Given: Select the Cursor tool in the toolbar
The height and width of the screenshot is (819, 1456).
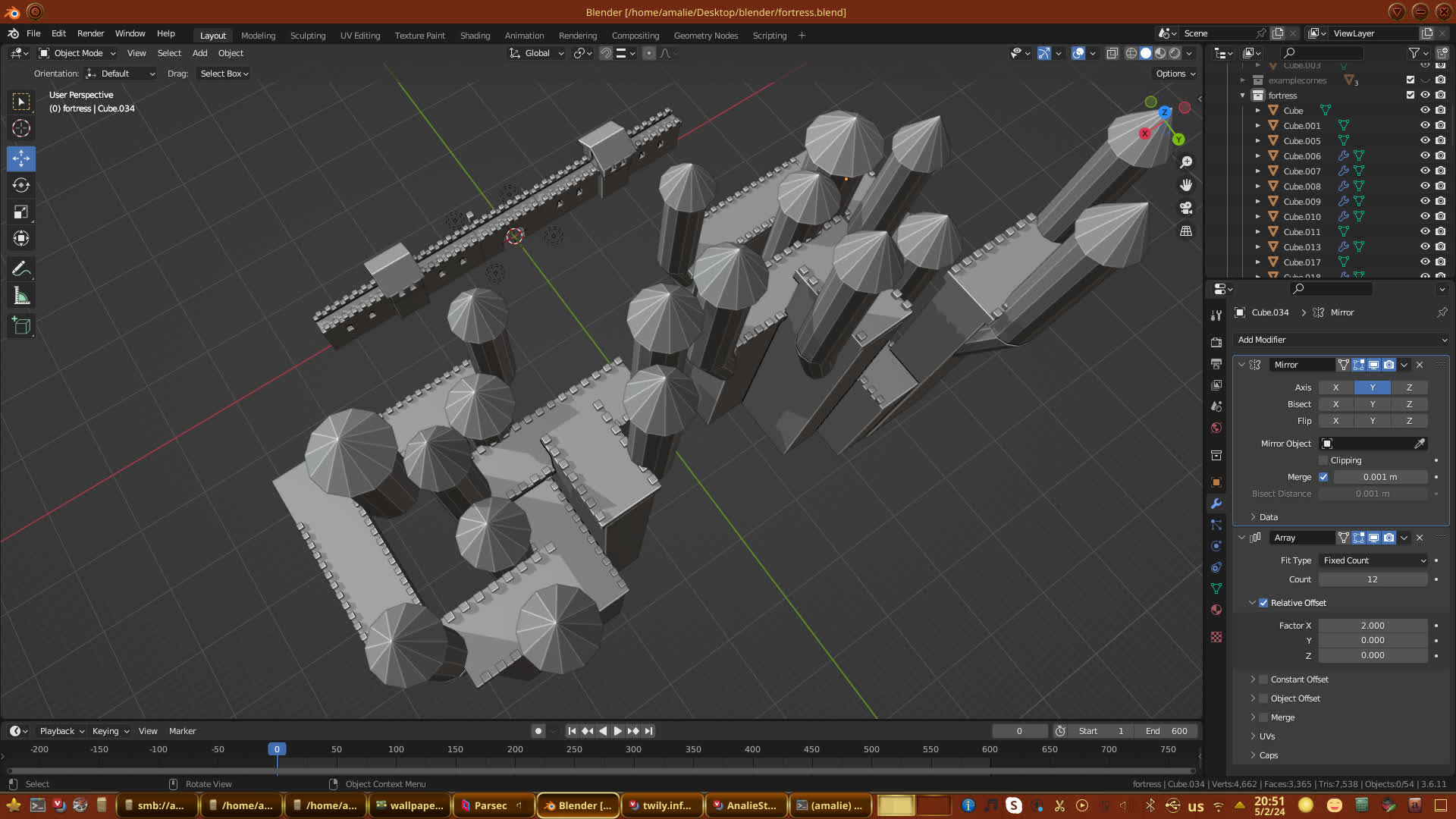Looking at the screenshot, I should coord(21,128).
